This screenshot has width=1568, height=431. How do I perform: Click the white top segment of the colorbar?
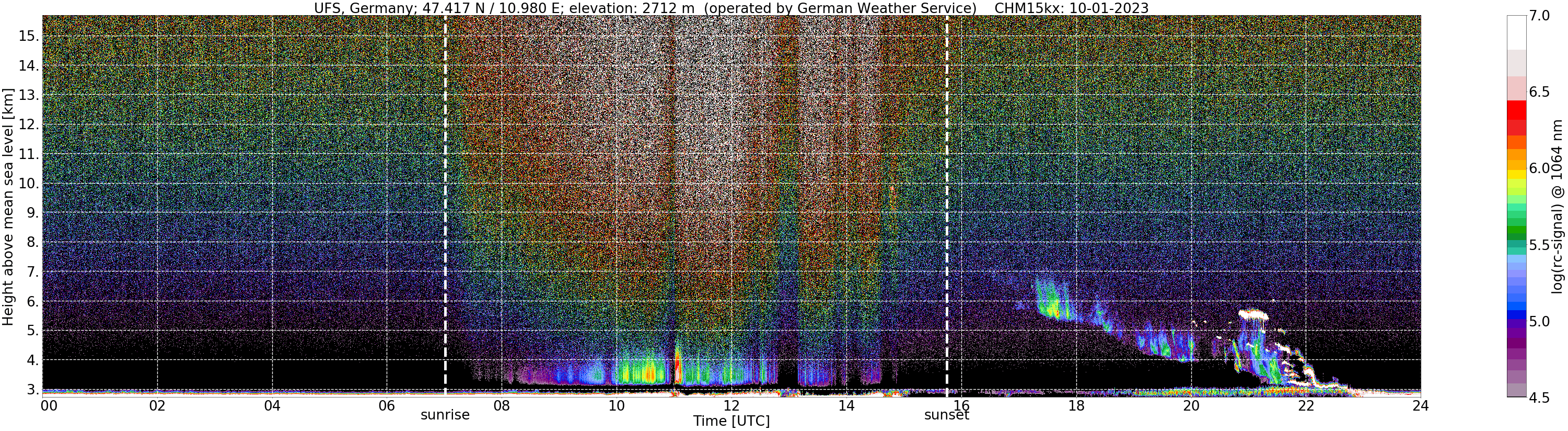[x=1516, y=32]
